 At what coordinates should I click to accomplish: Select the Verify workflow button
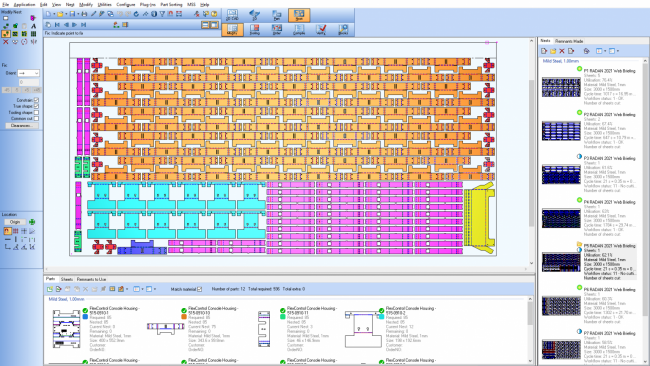321,29
